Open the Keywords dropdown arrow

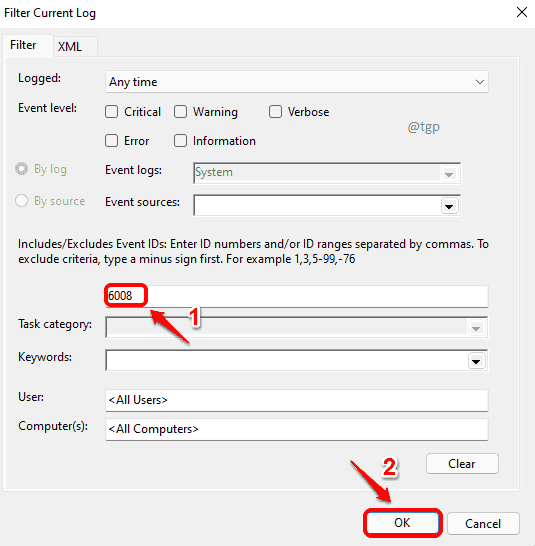[476, 361]
